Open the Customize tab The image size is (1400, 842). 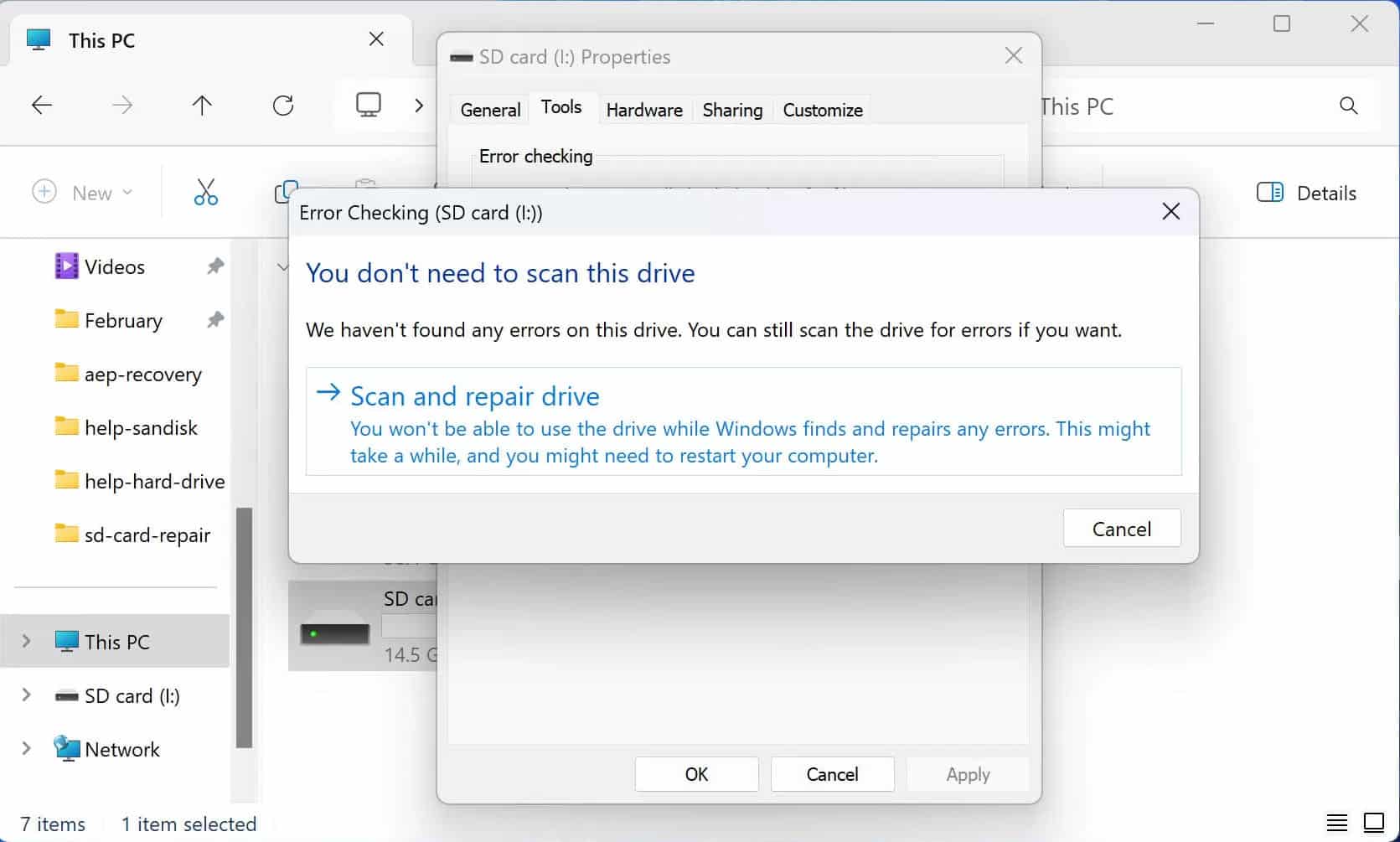point(823,110)
